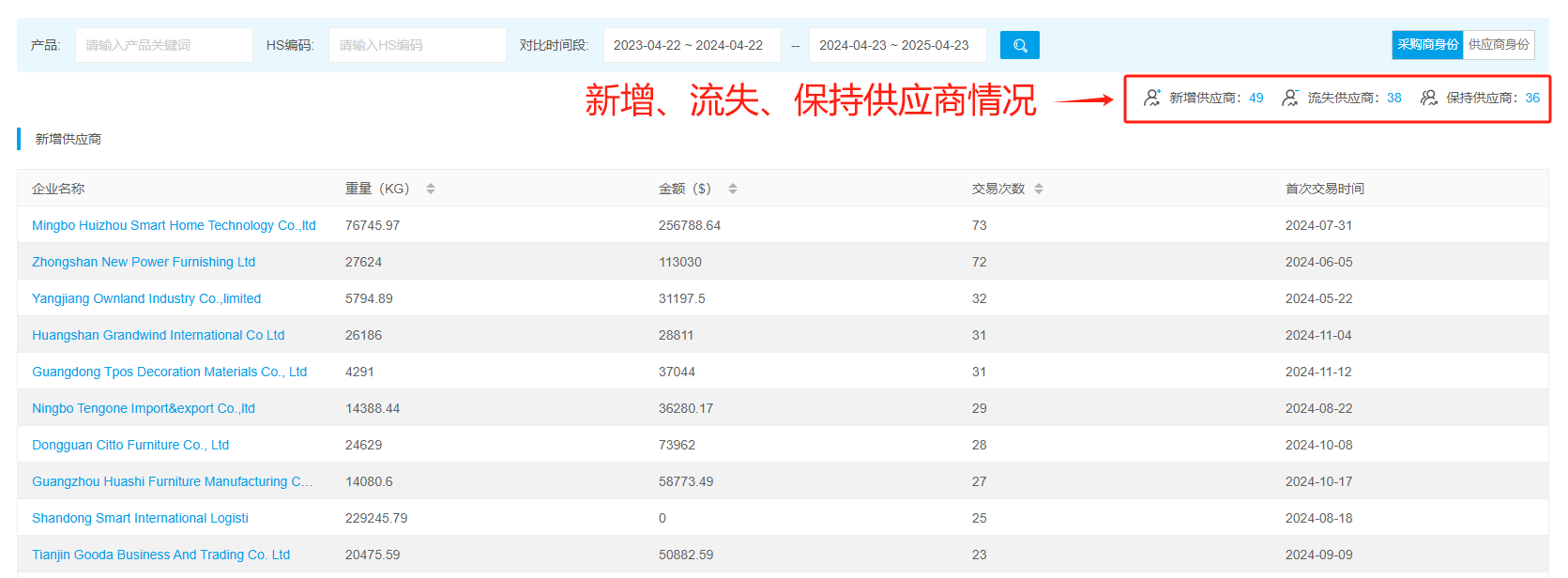Image resolution: width=1568 pixels, height=578 pixels.
Task: Open Yangjiang Ownland Industry Co.,limited
Action: (146, 298)
